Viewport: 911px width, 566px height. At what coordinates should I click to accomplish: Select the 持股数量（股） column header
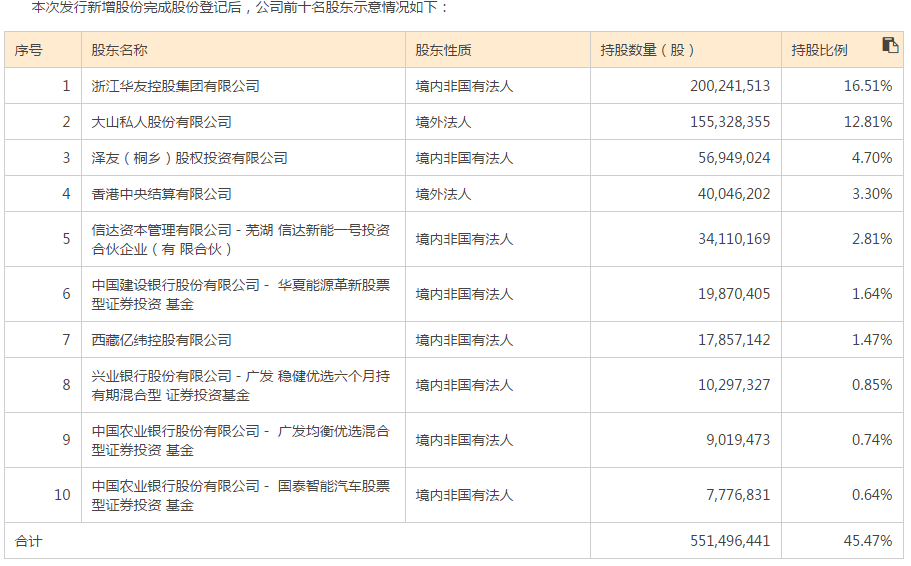tap(686, 50)
